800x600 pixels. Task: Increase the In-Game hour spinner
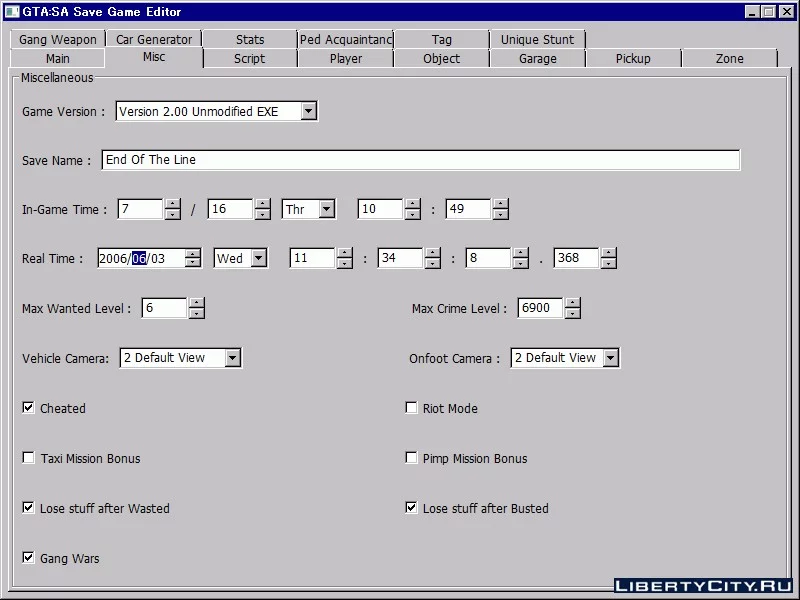[x=412, y=204]
